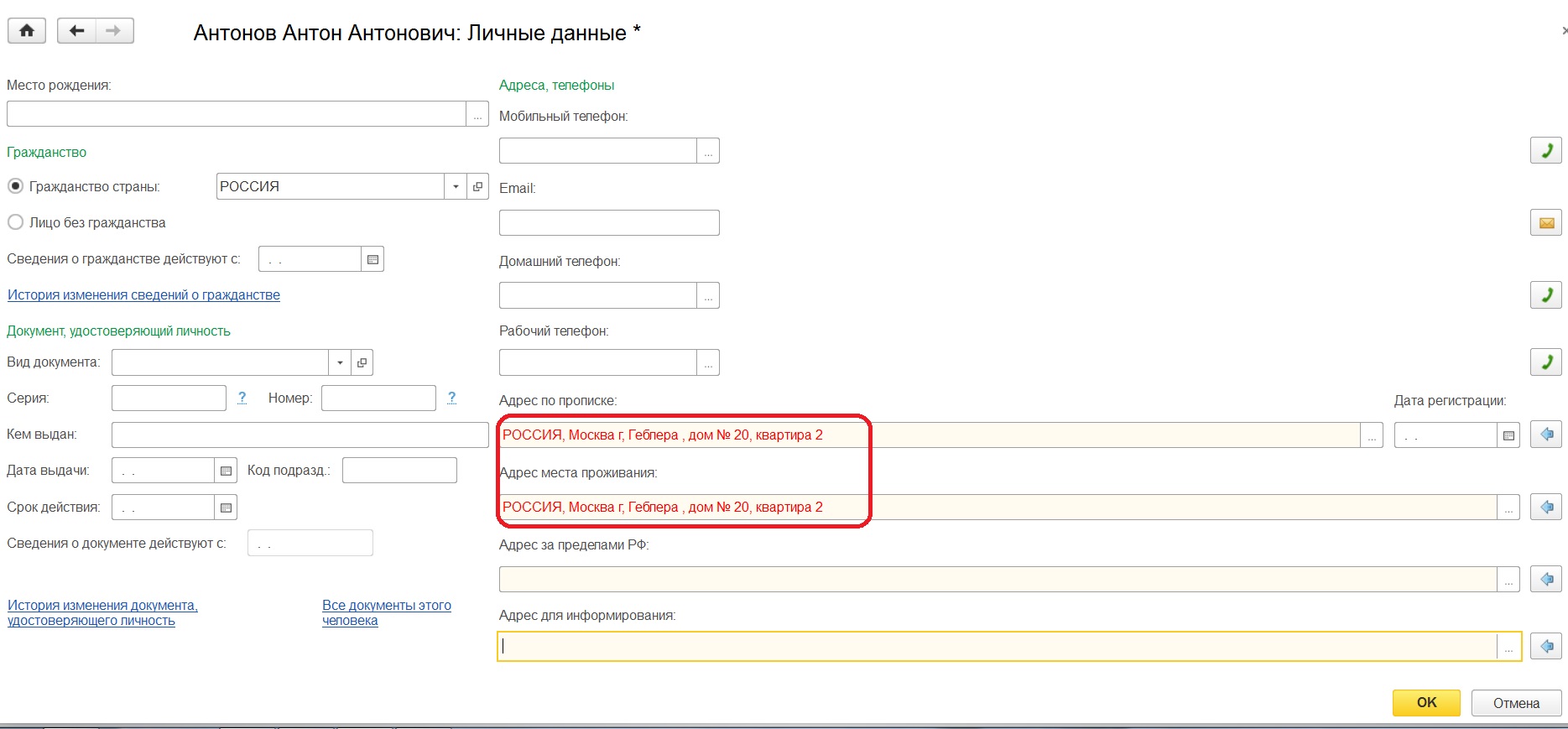Click the Сведения о документе действуют с field
The image size is (1568, 729).
310,544
